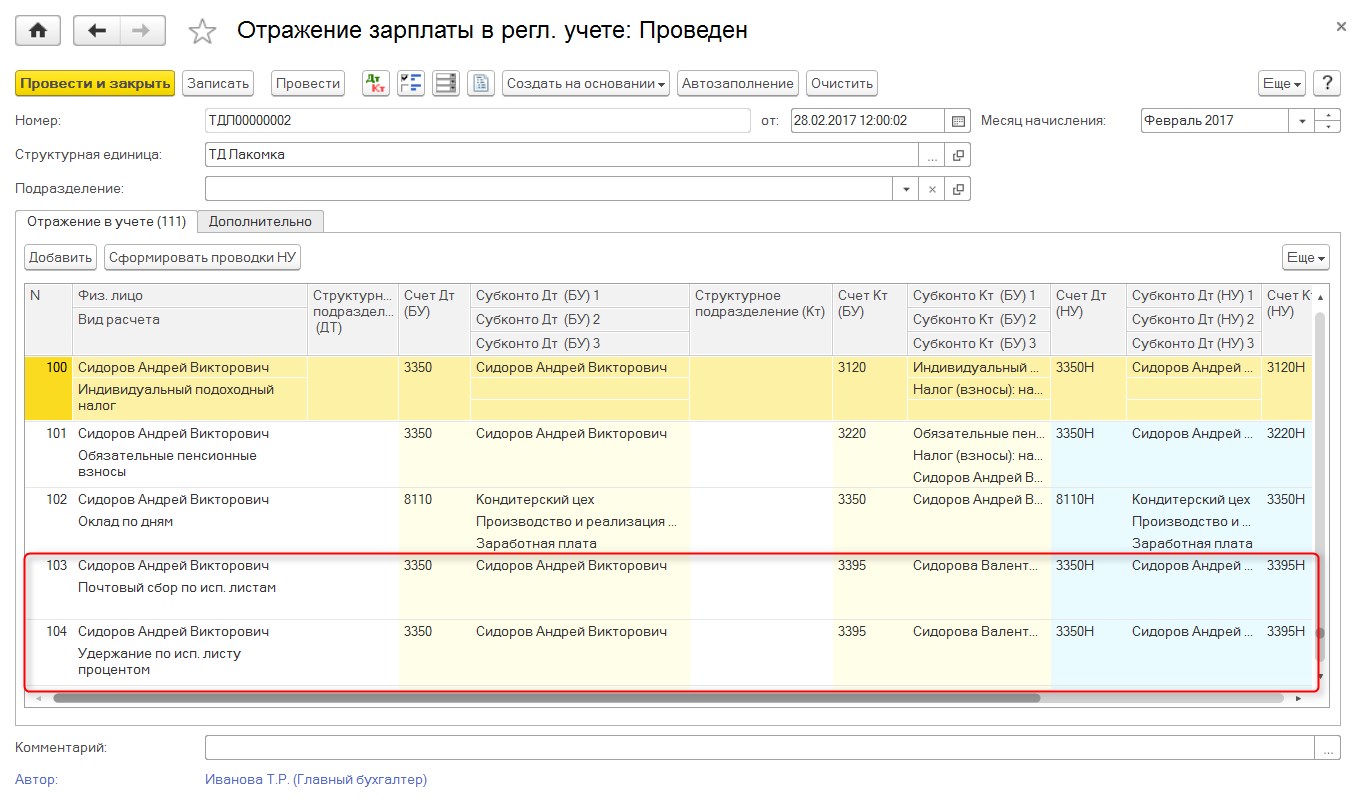Add document to favorites with star icon

click(x=203, y=32)
